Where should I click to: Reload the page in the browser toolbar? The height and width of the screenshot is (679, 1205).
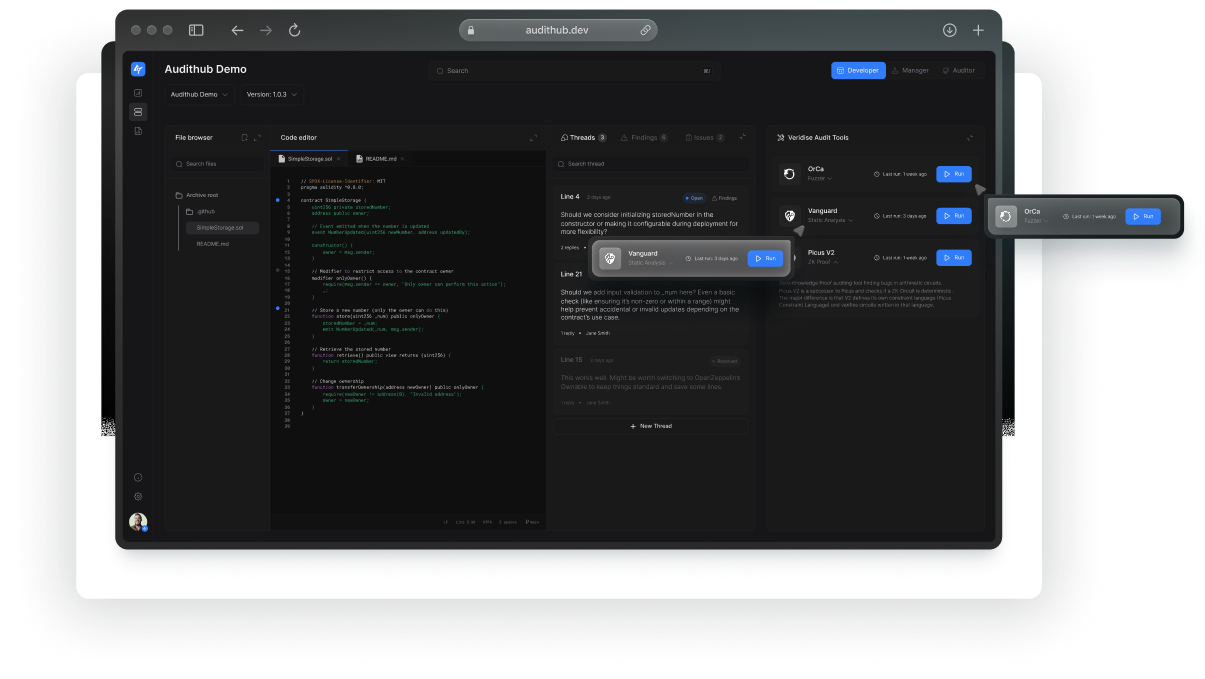point(294,31)
